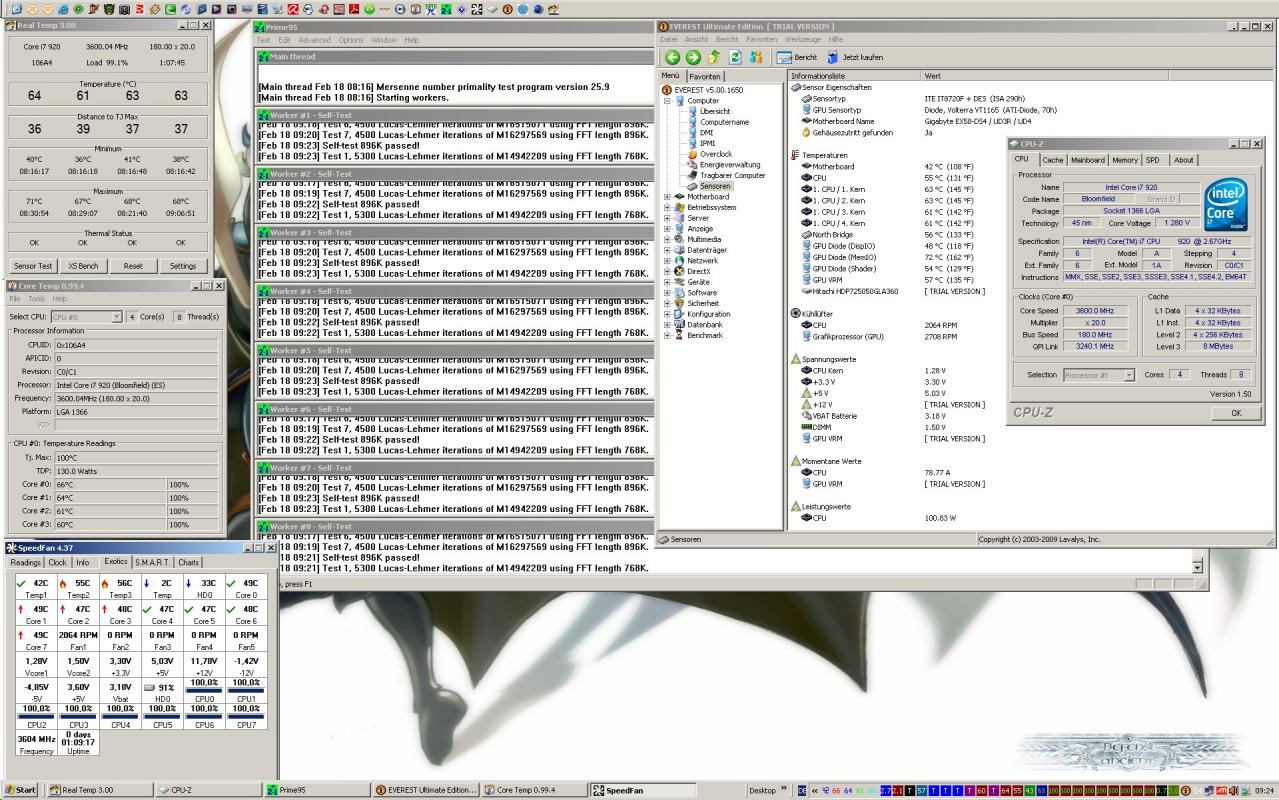Open the Ansicht menu in EVEREST
This screenshot has width=1279, height=800.
pyautogui.click(x=696, y=39)
